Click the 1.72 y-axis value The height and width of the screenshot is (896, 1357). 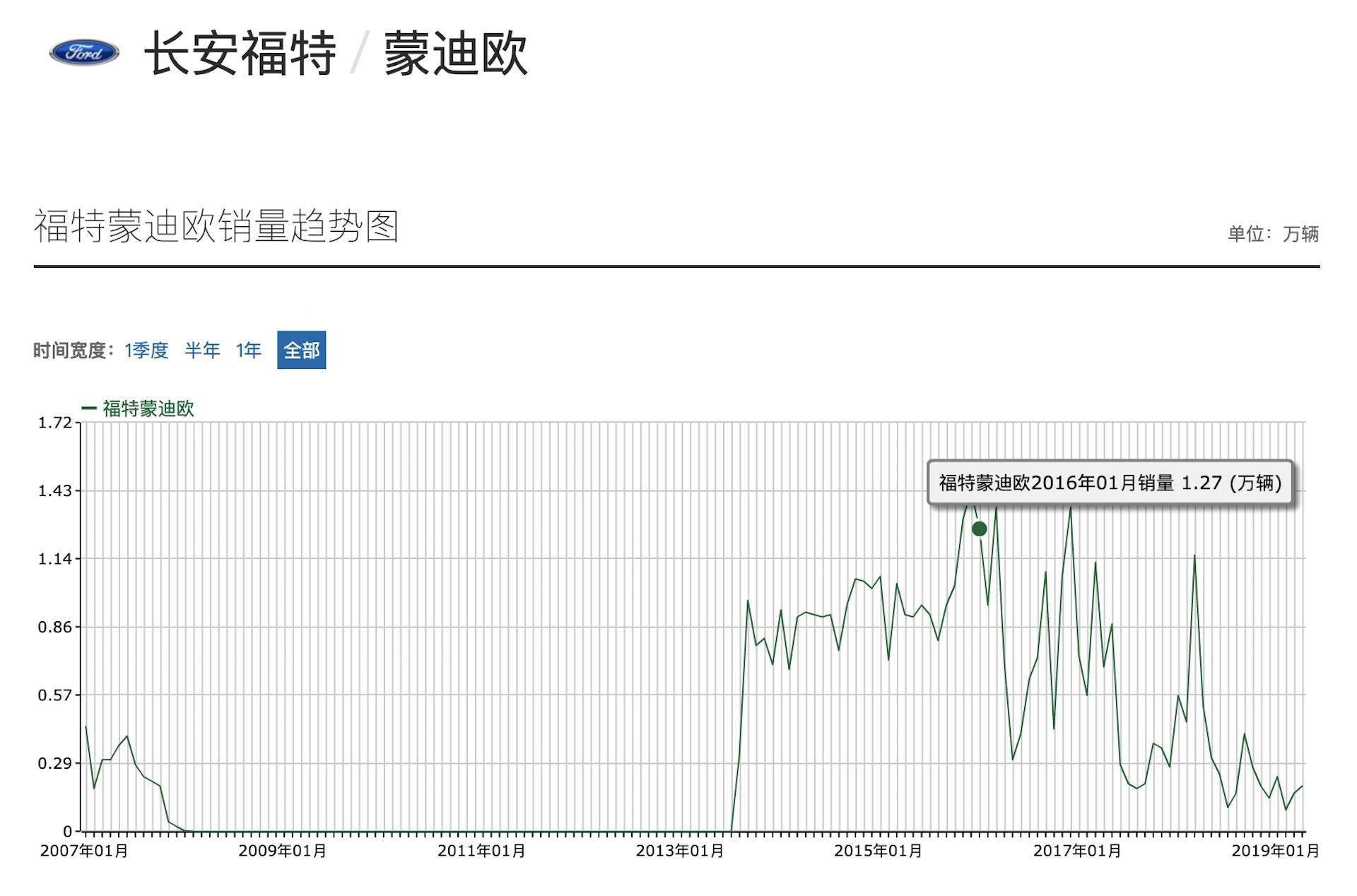[x=55, y=423]
